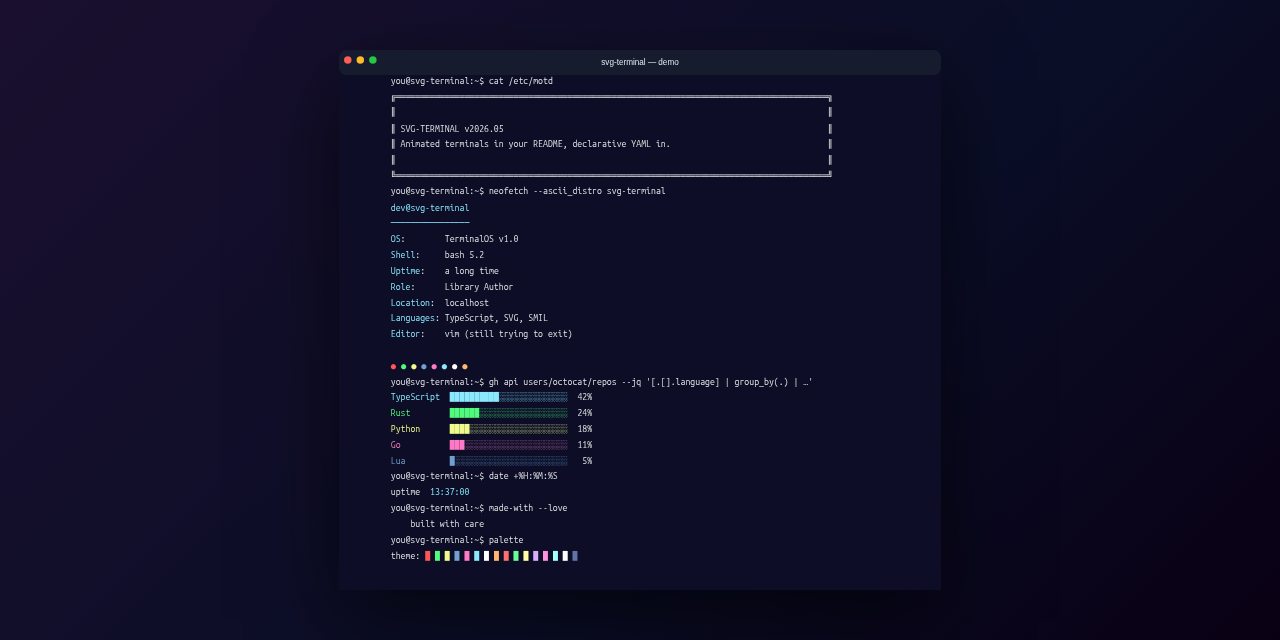Click 'TypeScript, SVG, SMIL' Languages value
The width and height of the screenshot is (1280, 640).
coord(496,318)
